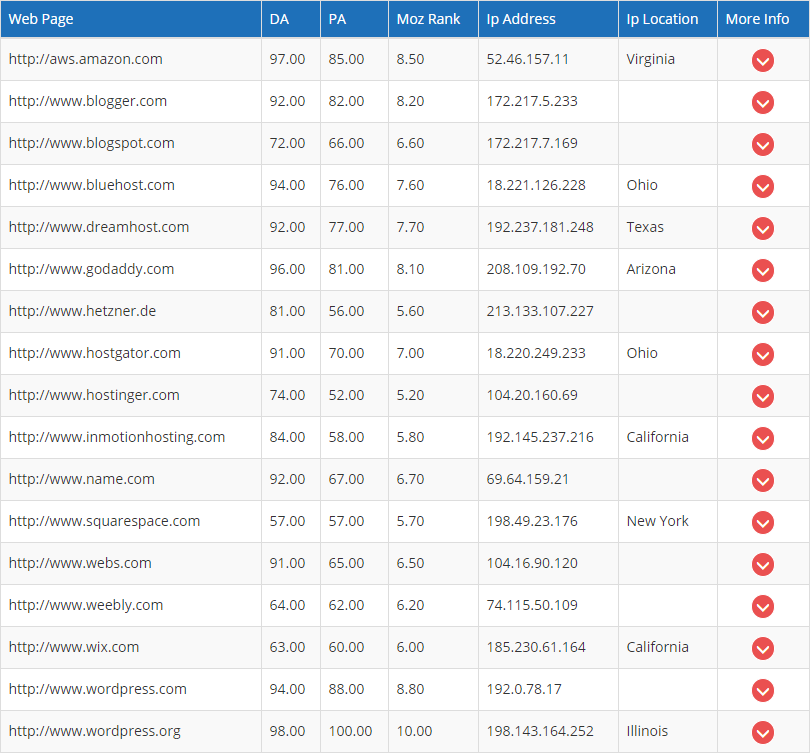Viewport: 810px width, 753px height.
Task: Select the http://www.inmotionhosting.com URL
Action: click(x=117, y=437)
